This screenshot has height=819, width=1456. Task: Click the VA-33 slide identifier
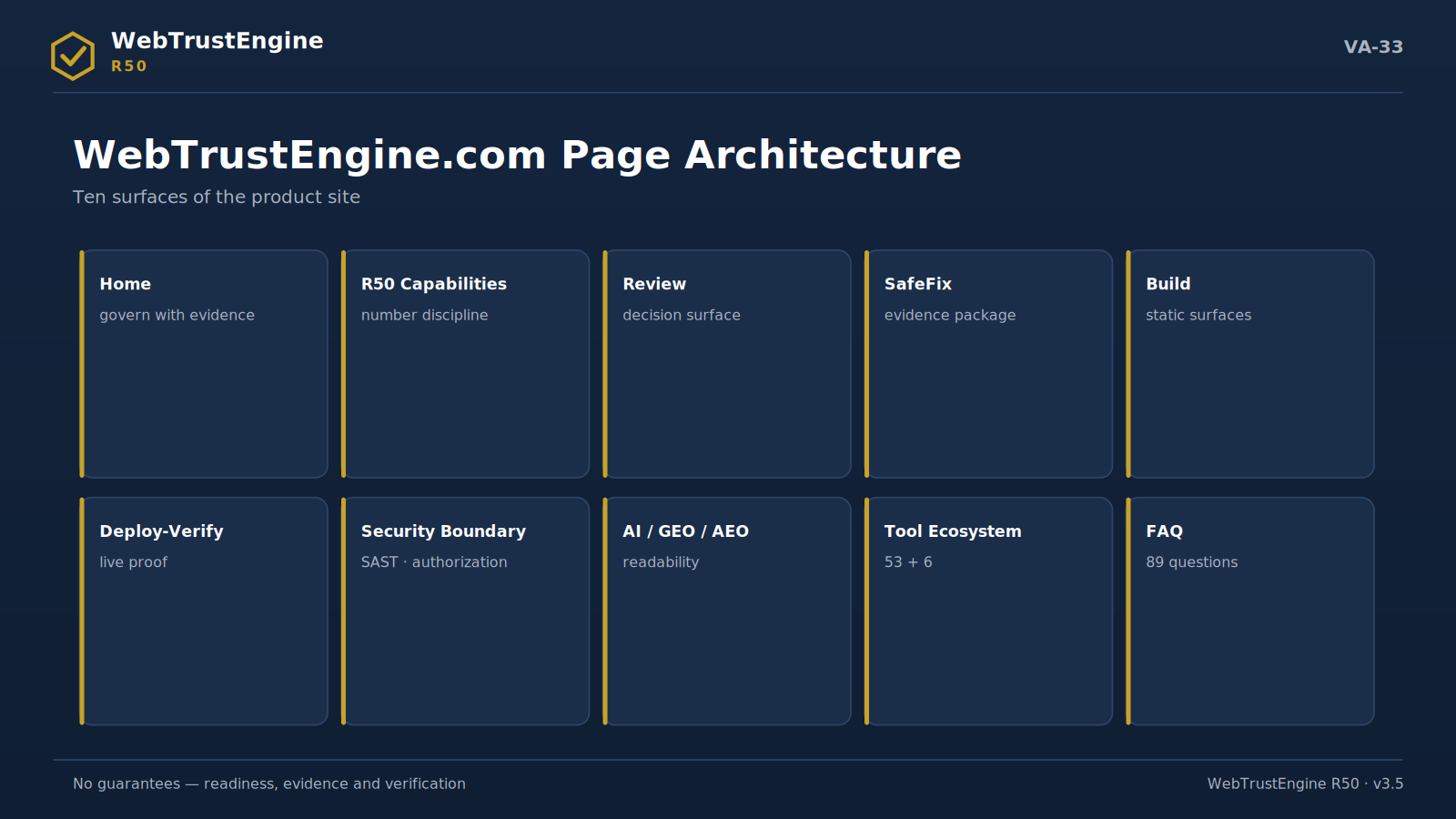click(x=1373, y=47)
